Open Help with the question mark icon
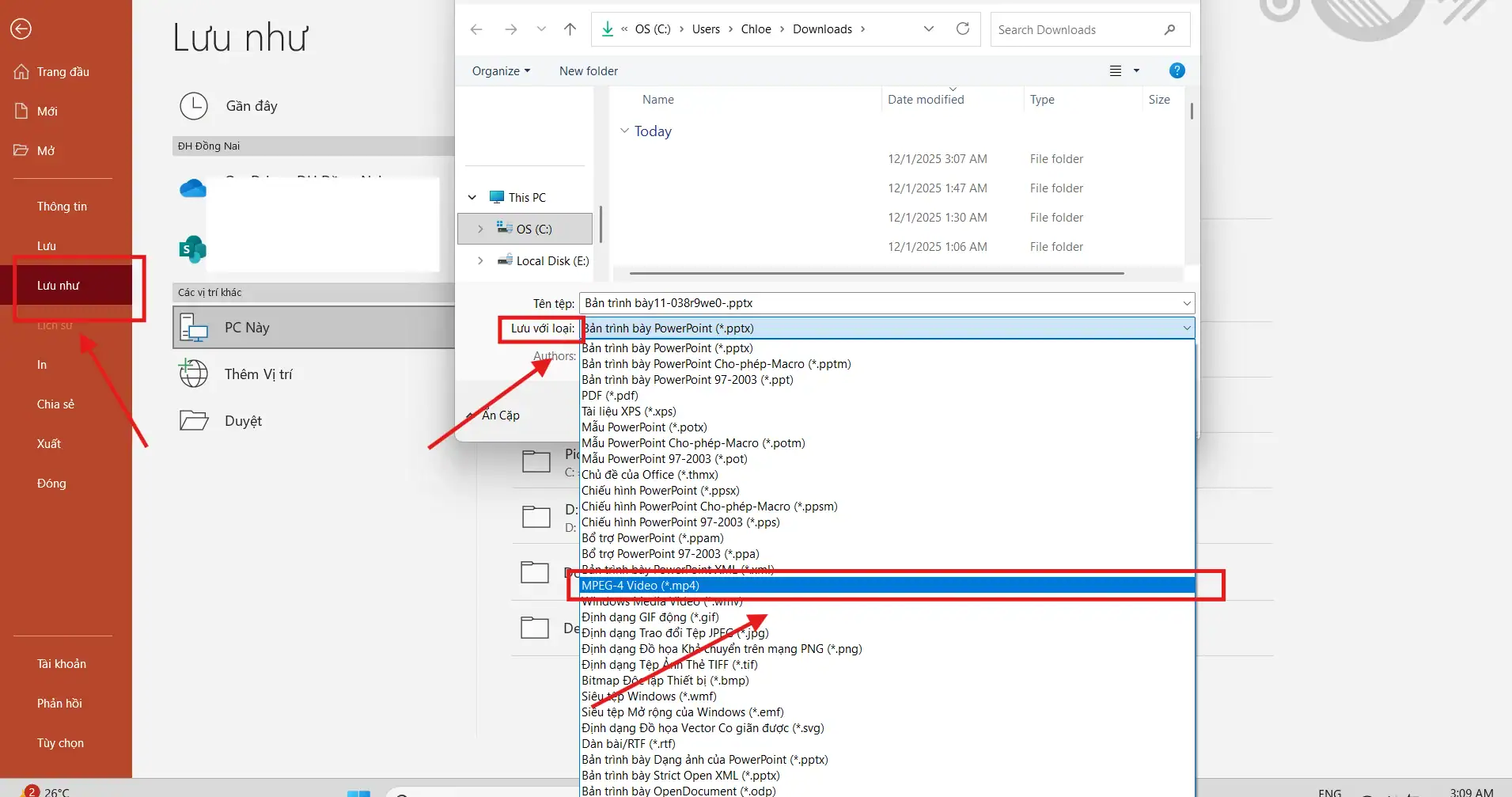 [x=1177, y=70]
